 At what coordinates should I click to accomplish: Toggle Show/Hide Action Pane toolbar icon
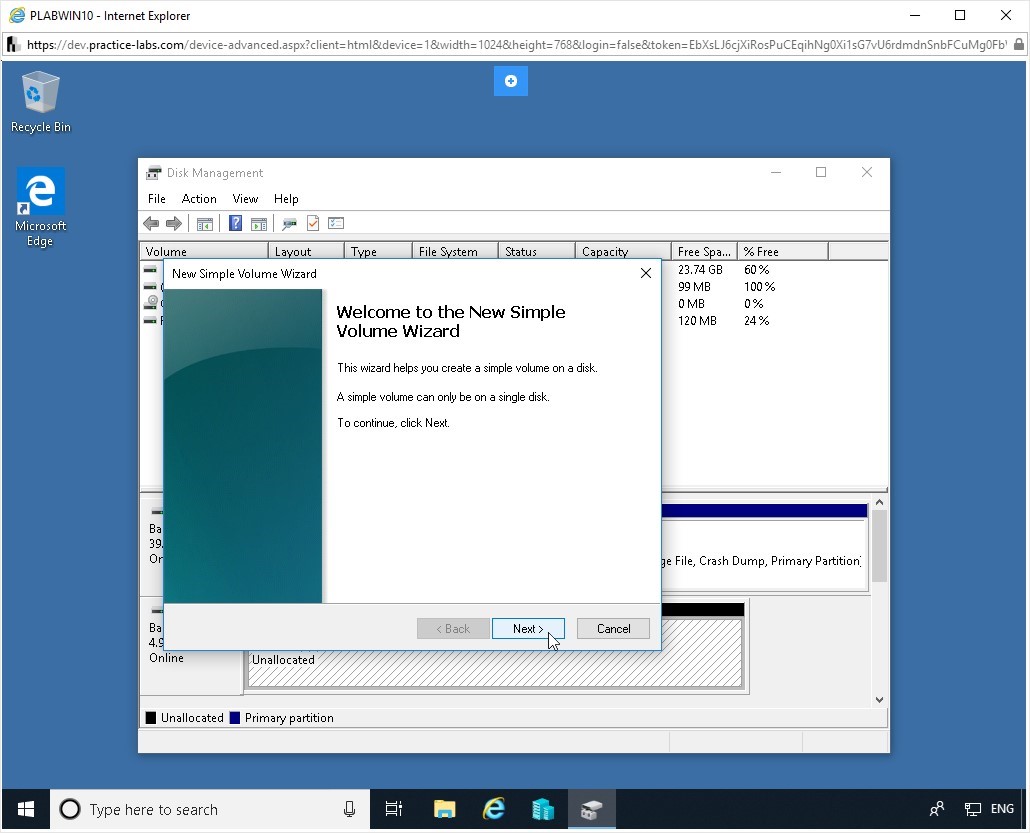tap(259, 224)
